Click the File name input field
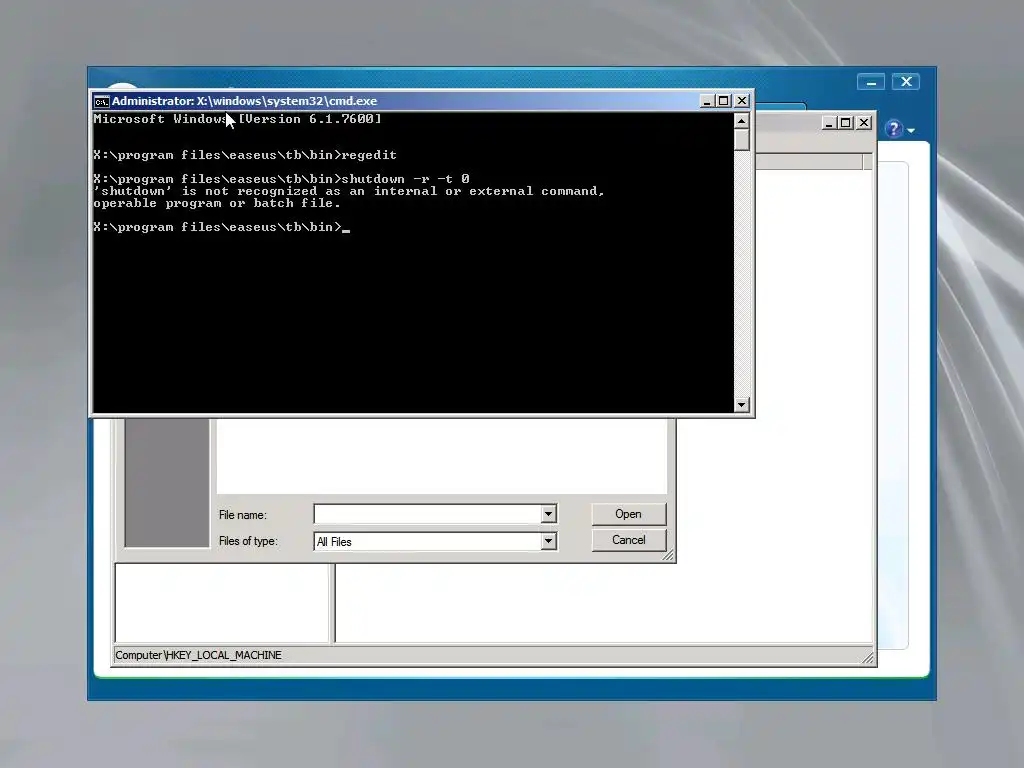The height and width of the screenshot is (768, 1024). tap(428, 514)
